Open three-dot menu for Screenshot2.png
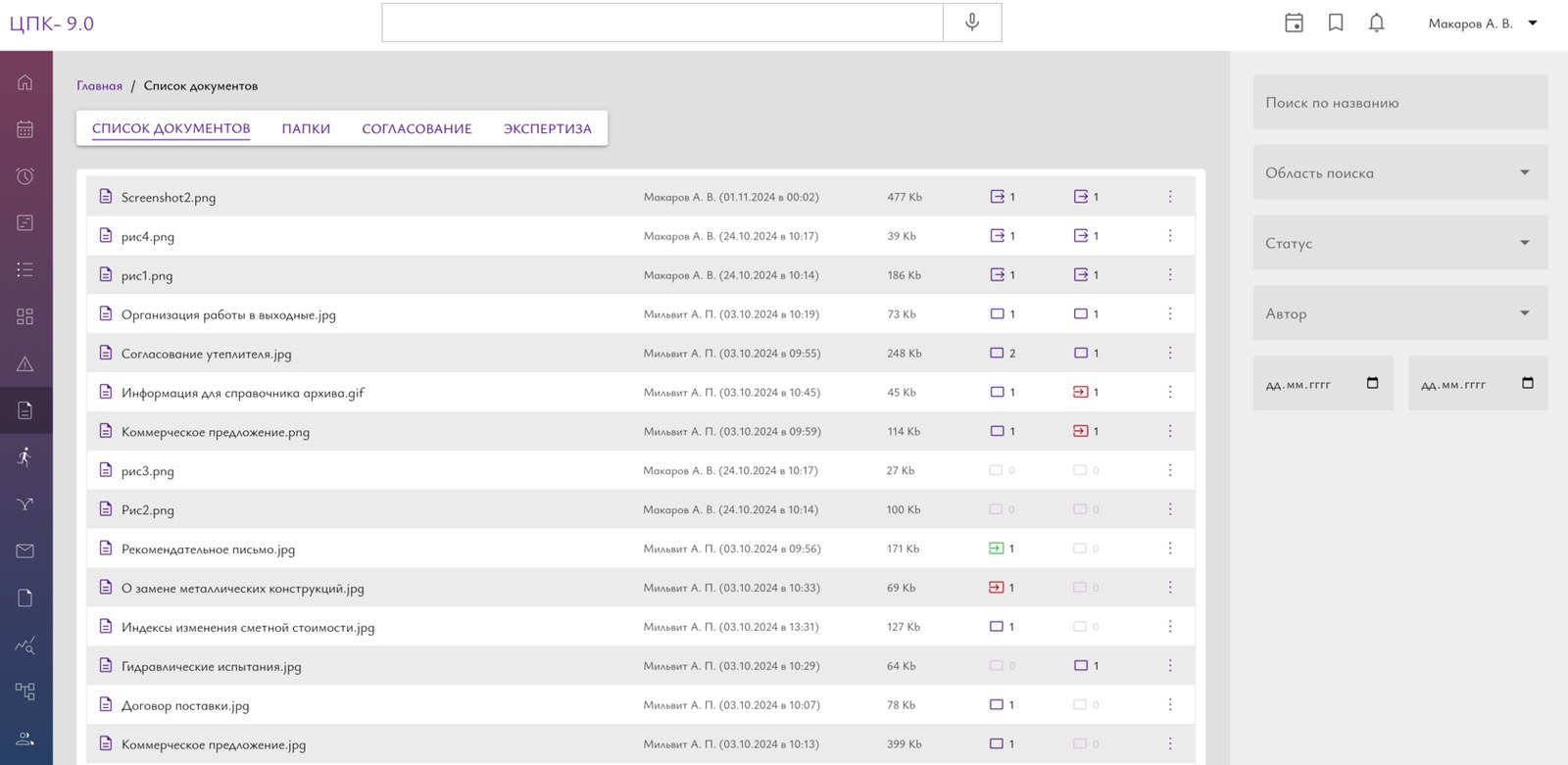This screenshot has height=765, width=1568. tap(1170, 197)
